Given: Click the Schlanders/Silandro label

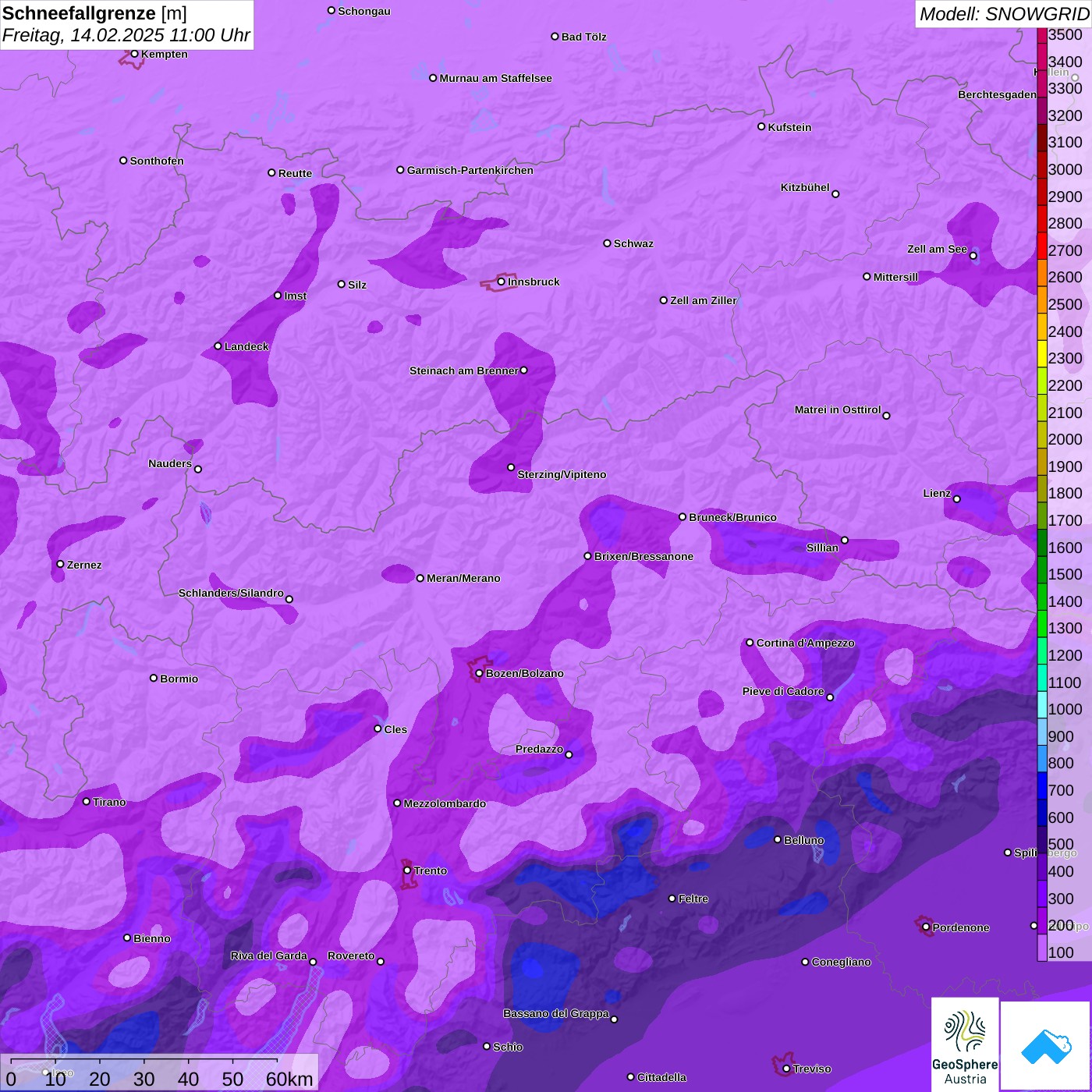Looking at the screenshot, I should pos(231,593).
